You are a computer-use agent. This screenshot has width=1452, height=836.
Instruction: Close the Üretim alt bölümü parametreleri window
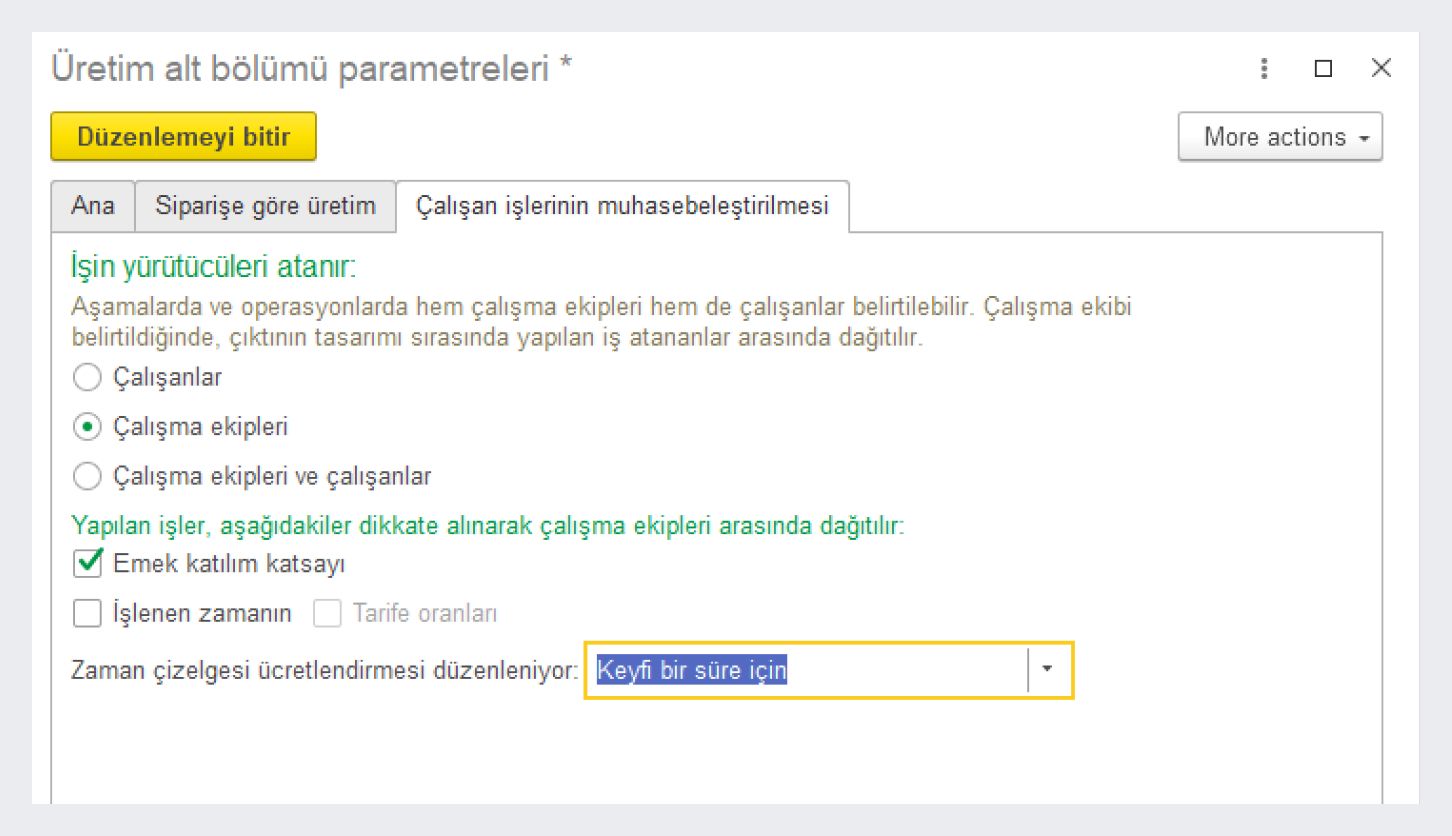(x=1381, y=69)
